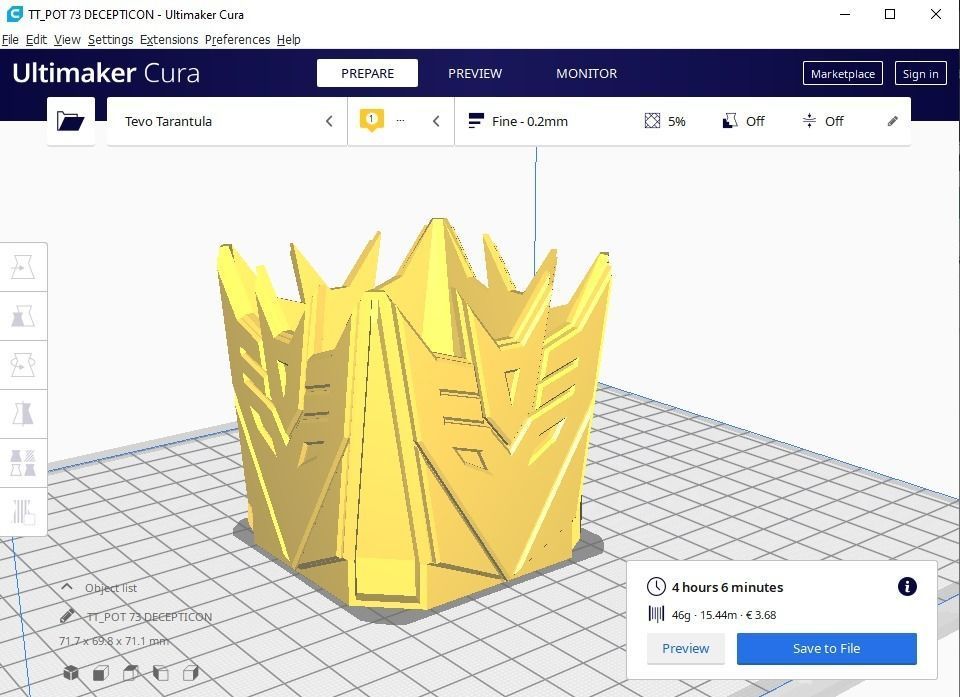Switch to left side view cube icon
The width and height of the screenshot is (960, 697).
(x=160, y=673)
